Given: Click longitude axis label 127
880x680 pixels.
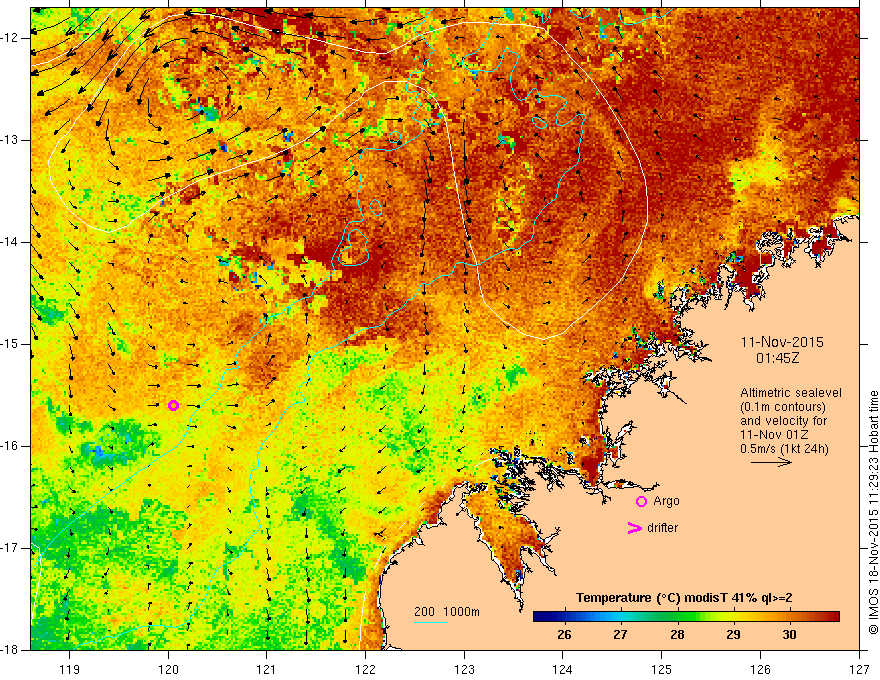Looking at the screenshot, I should pos(859,669).
